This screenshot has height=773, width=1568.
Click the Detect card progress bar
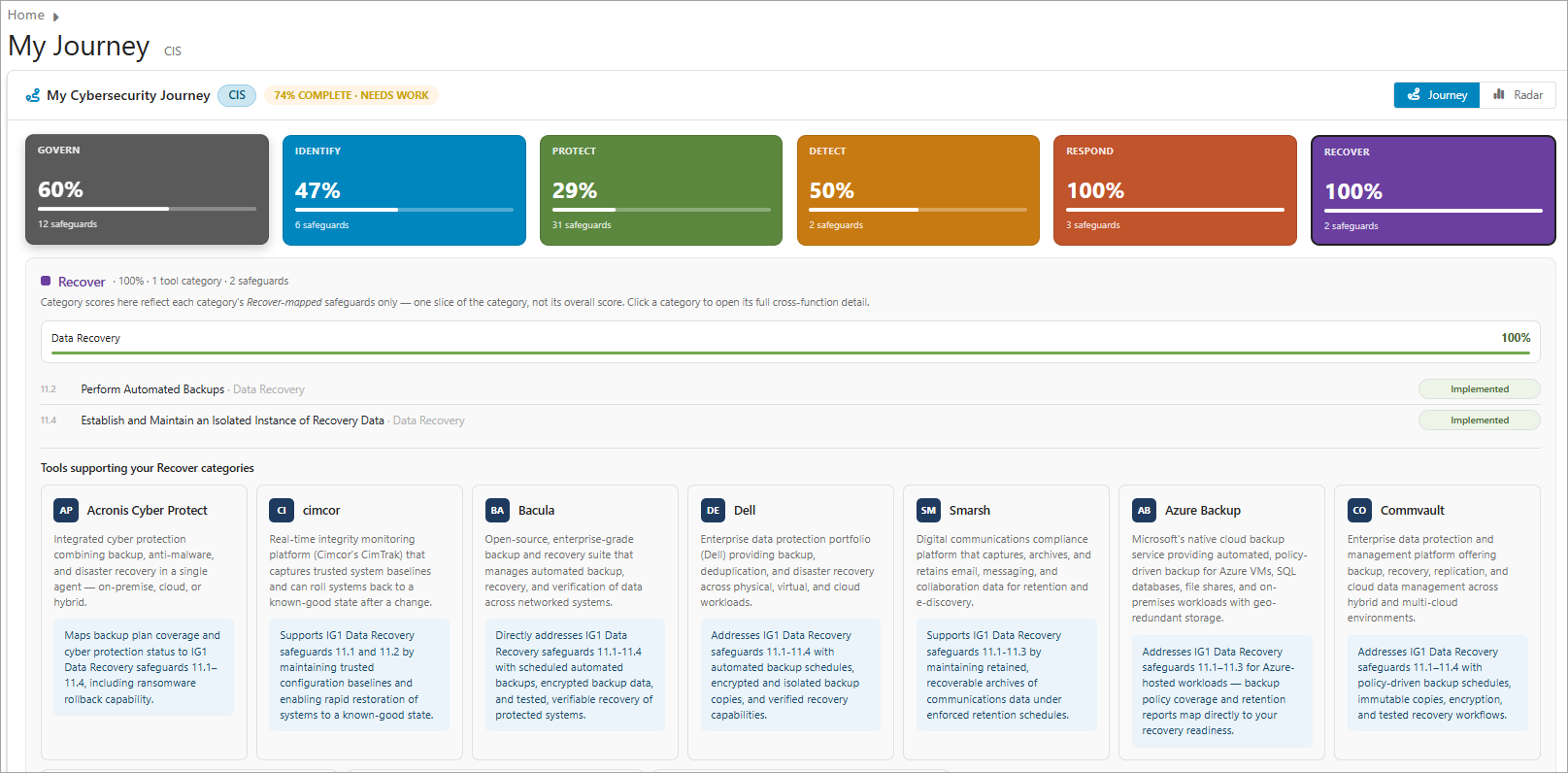tap(918, 210)
